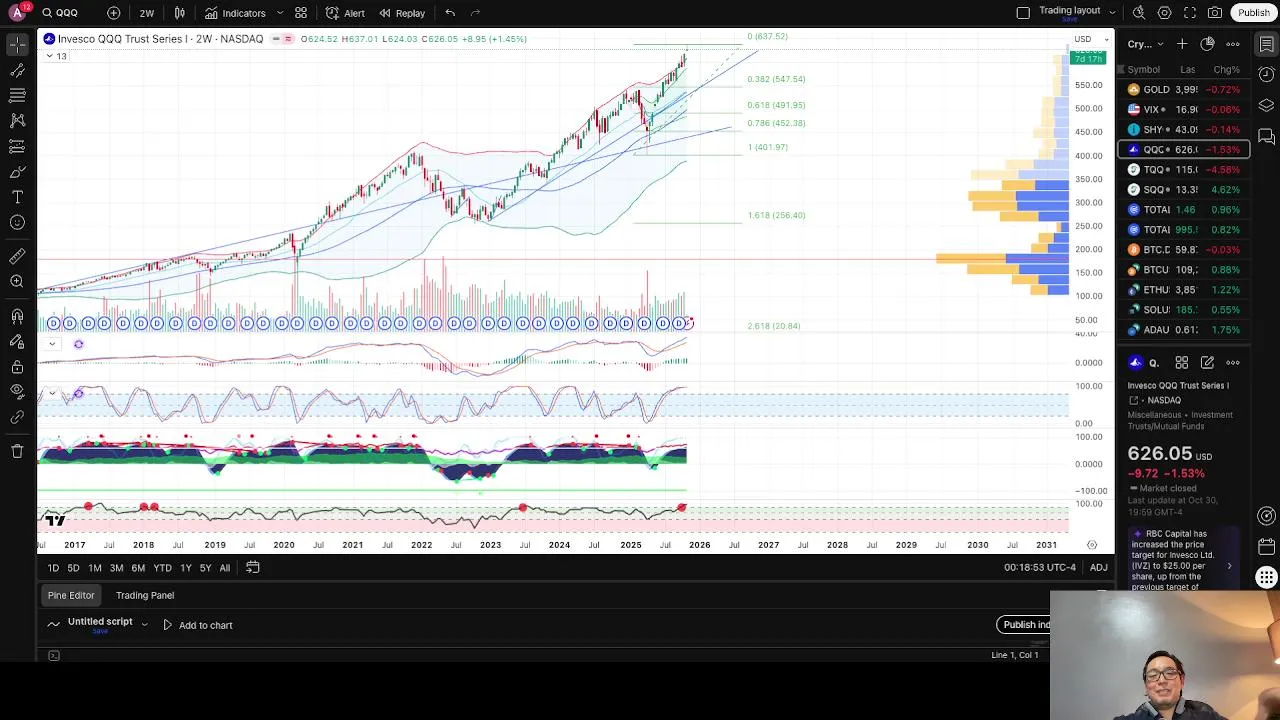Open the timezone clock 00:18:53 UTC-4
1280x720 pixels.
click(1040, 568)
